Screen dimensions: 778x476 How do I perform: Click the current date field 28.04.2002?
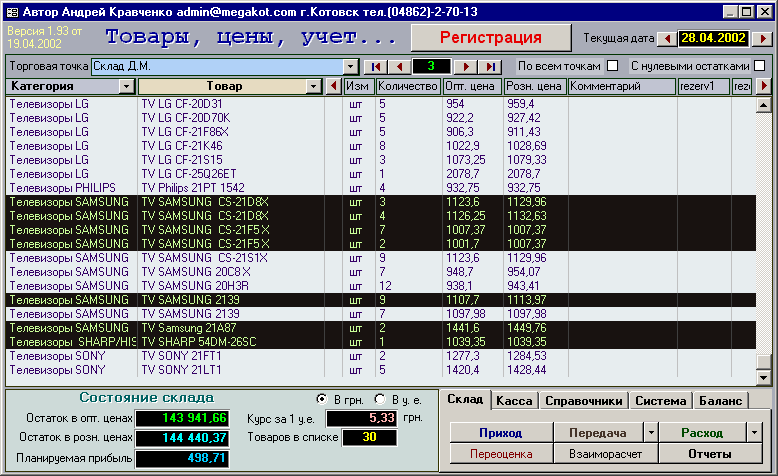point(713,38)
